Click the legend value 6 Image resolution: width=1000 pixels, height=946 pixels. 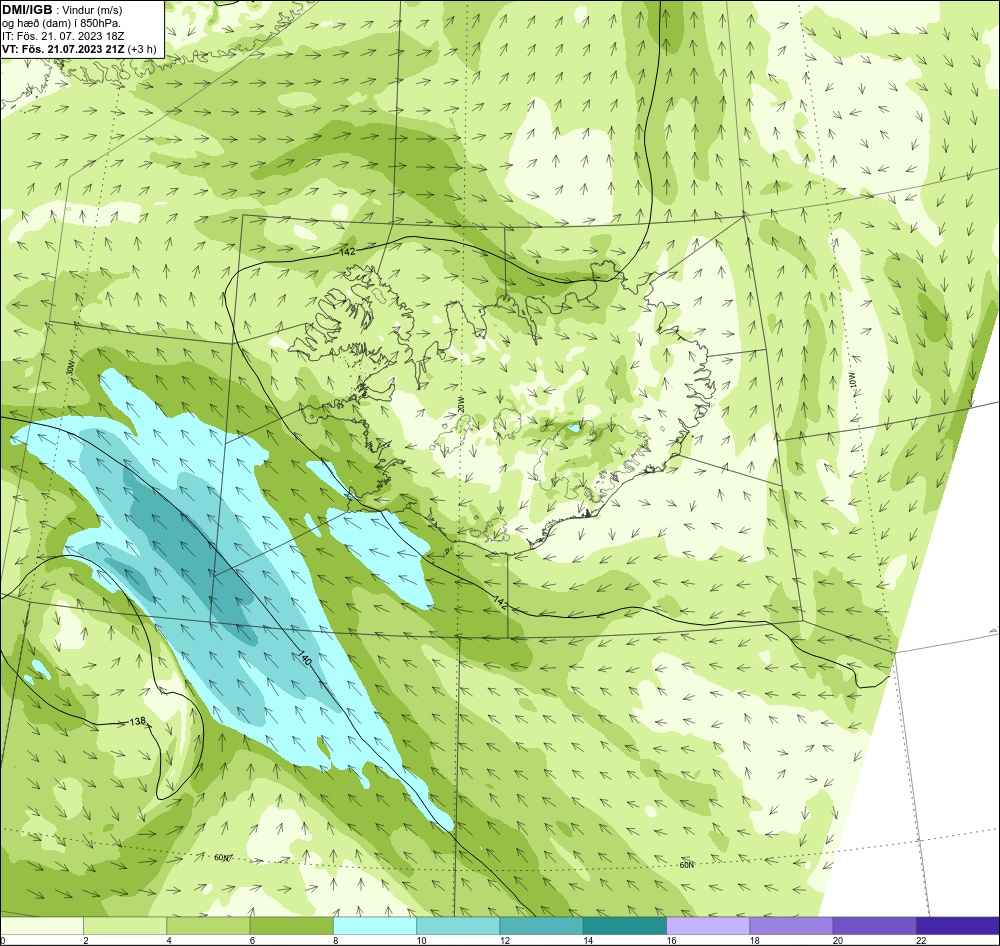(252, 940)
